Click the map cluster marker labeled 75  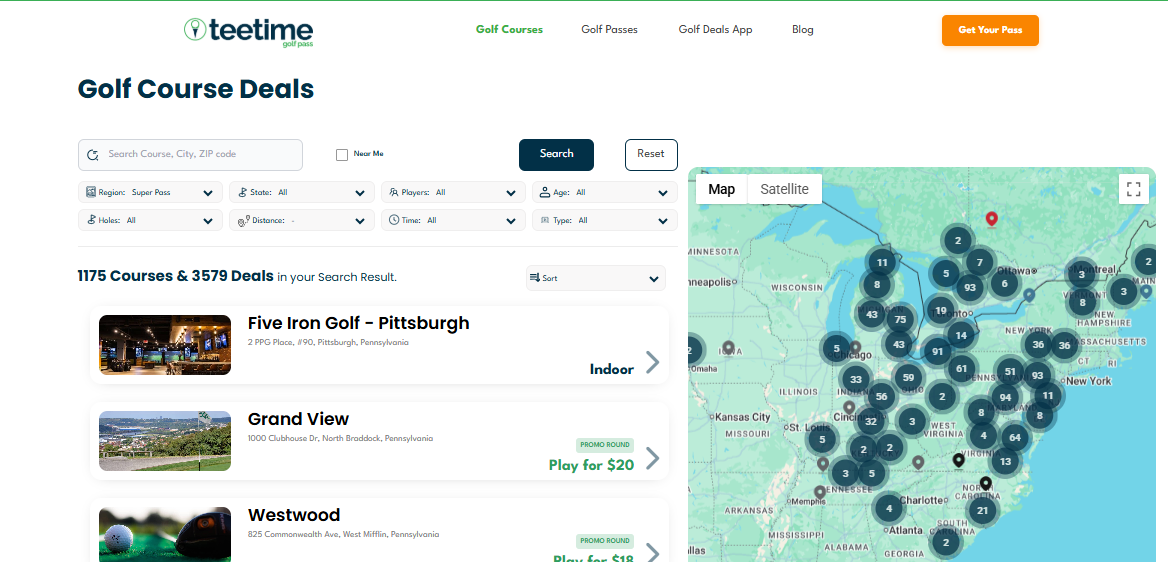coord(900,320)
